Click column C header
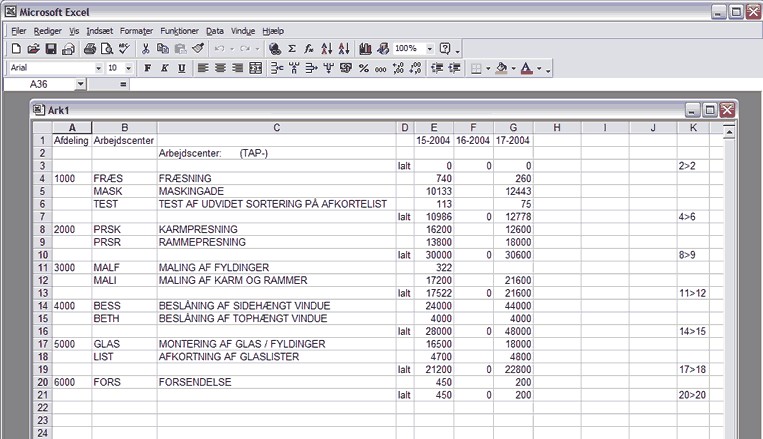763x439 pixels. 276,127
